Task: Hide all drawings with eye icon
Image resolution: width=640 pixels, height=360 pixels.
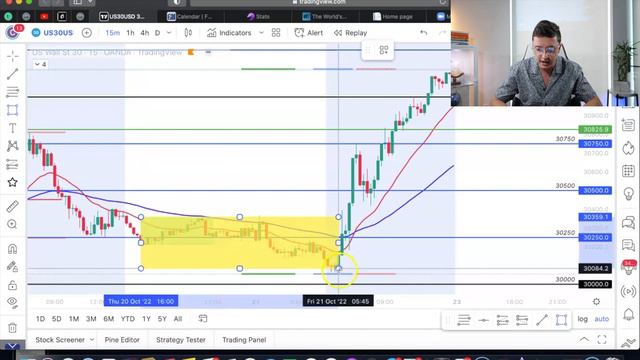Action: coord(13,302)
